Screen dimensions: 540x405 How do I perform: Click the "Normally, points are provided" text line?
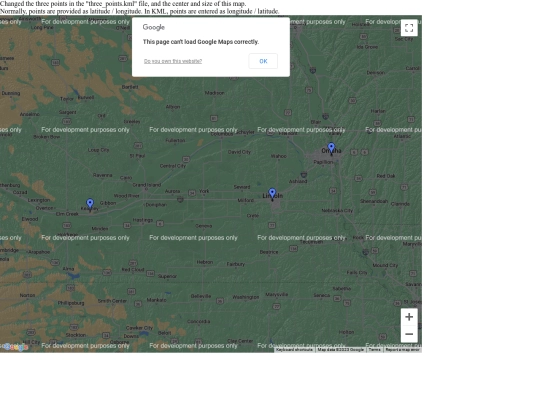coord(139,11)
